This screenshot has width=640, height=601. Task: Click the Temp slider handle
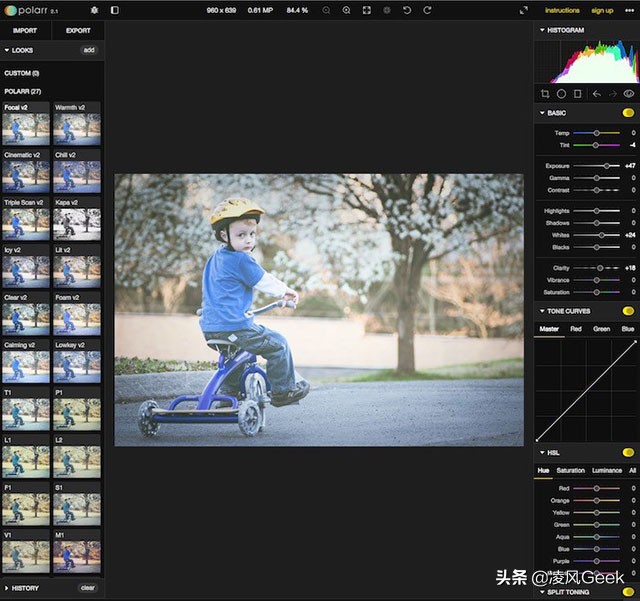click(x=596, y=133)
